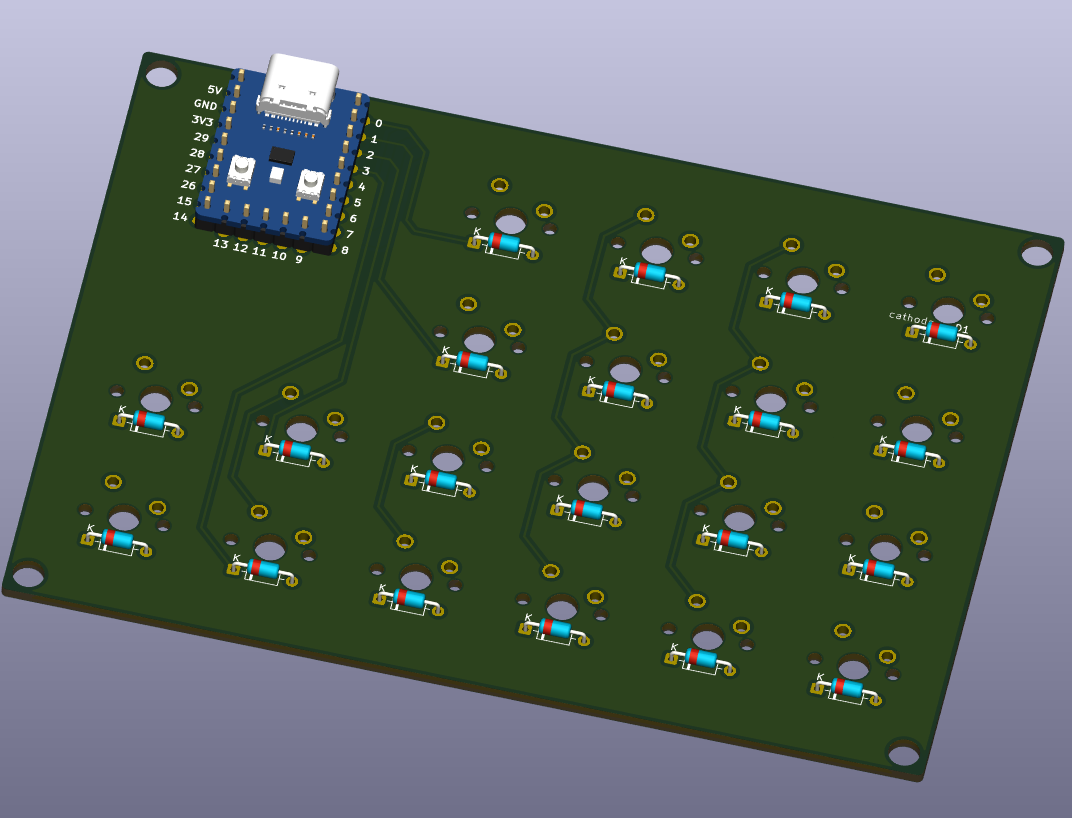Select the pin label 4
1072x818 pixels.
362,187
